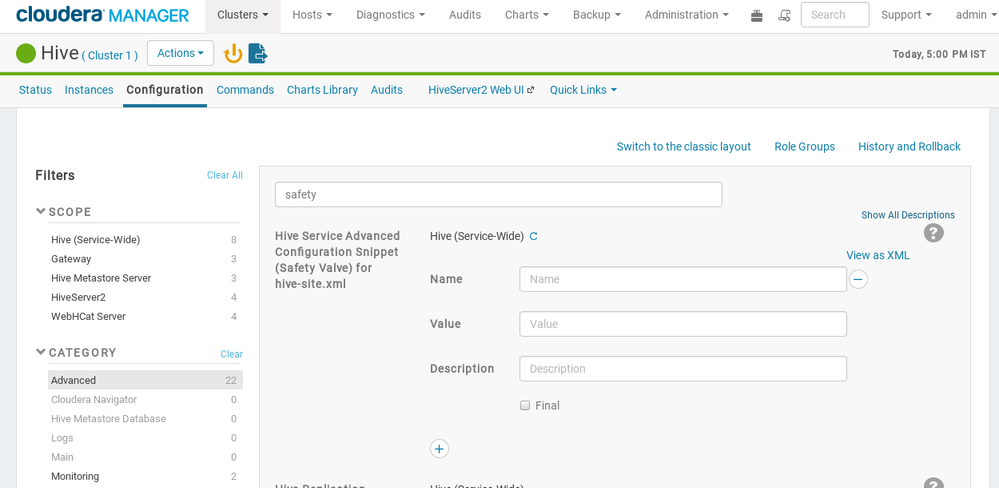
Task: Filter by HiveServer2 scope
Action: click(x=78, y=297)
